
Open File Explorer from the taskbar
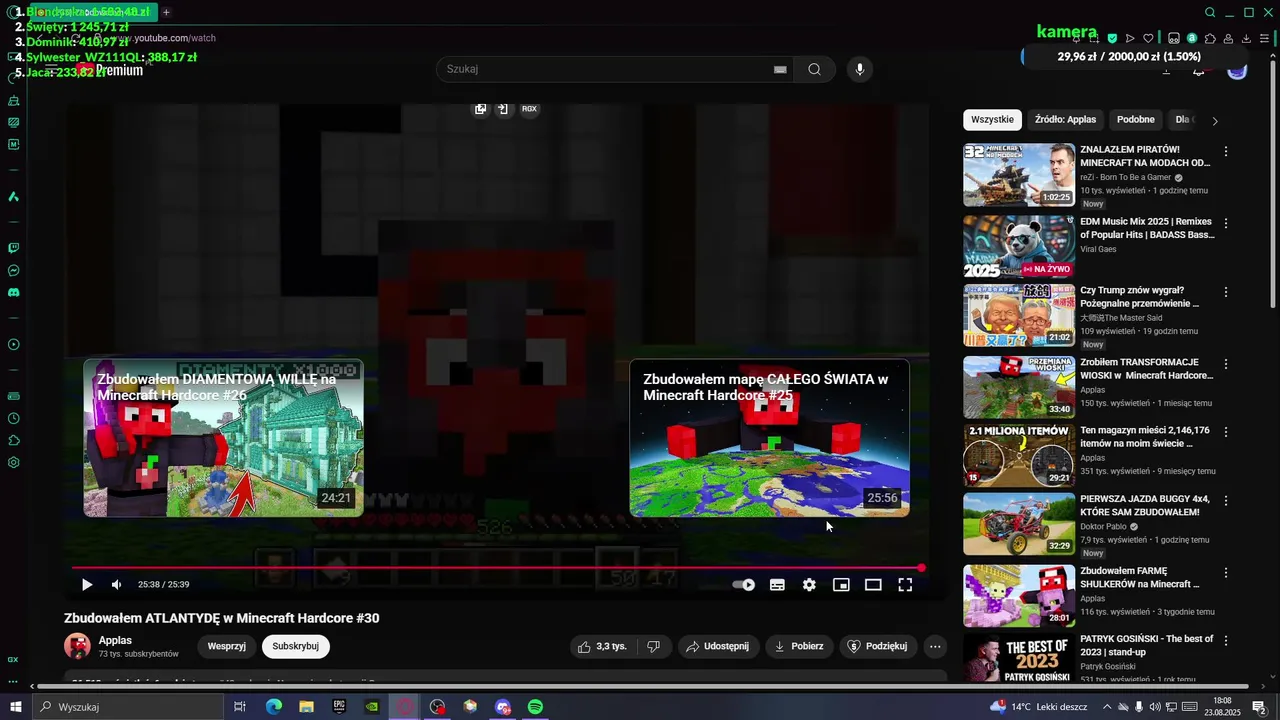(x=306, y=707)
